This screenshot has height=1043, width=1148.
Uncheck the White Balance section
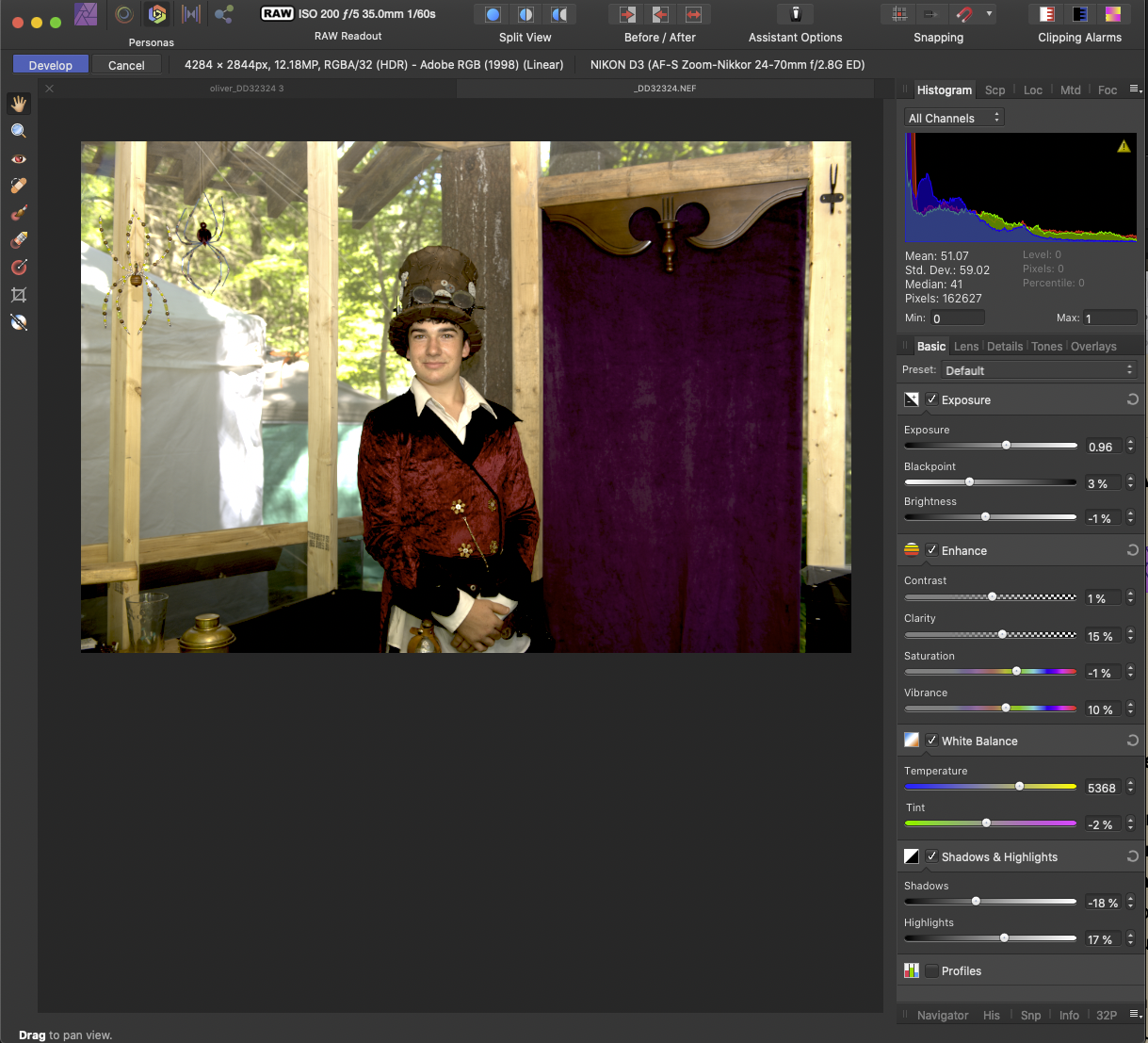pos(931,741)
